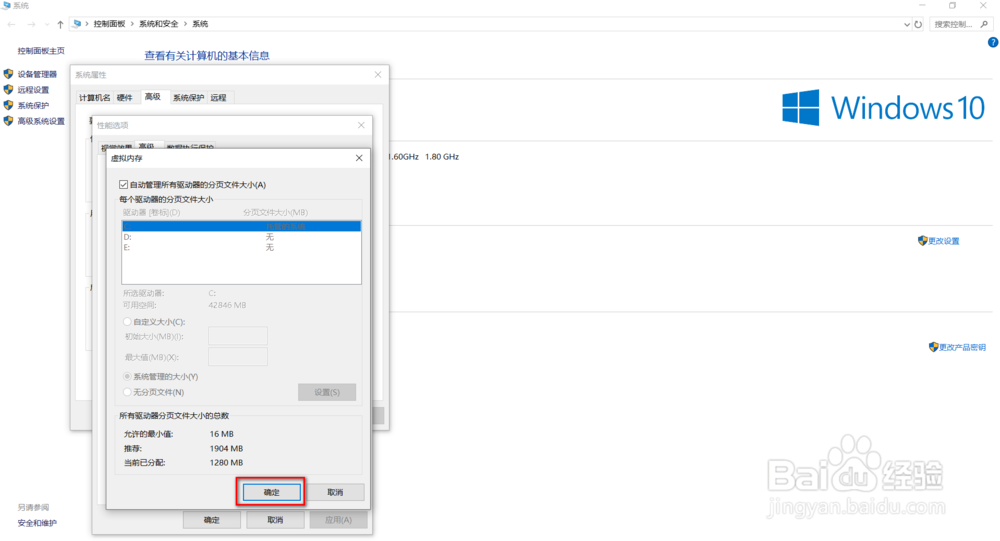This screenshot has height=541, width=1000.
Task: Refresh the Control Panel address bar
Action: pos(918,24)
